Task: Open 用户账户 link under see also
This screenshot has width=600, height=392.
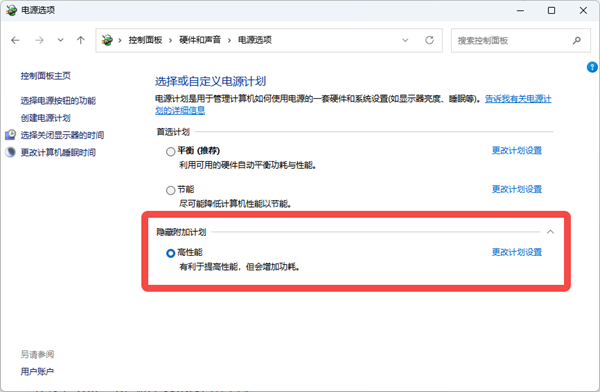Action: pos(37,371)
